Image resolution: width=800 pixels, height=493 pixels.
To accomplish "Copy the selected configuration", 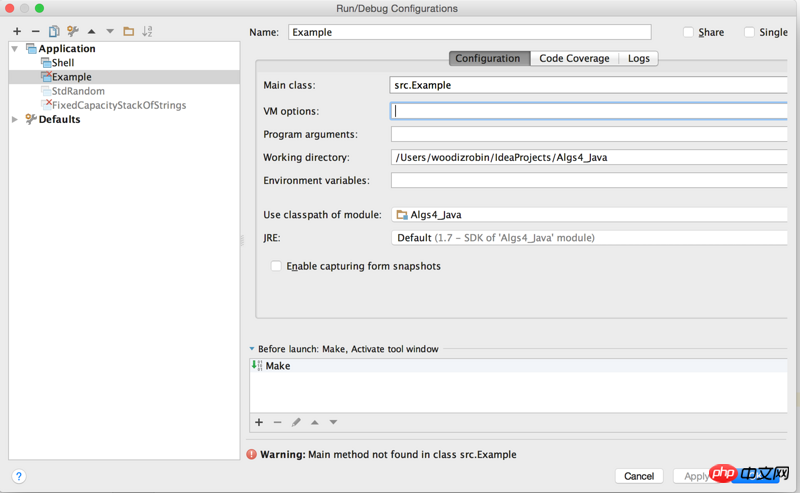I will coord(54,31).
